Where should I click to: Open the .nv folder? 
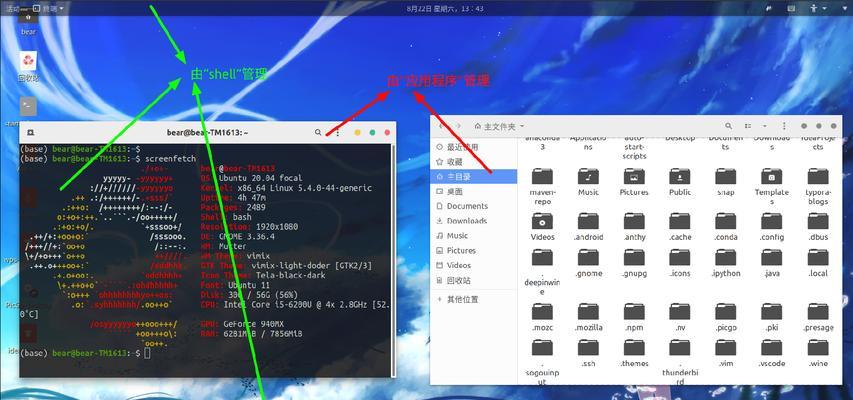680,317
